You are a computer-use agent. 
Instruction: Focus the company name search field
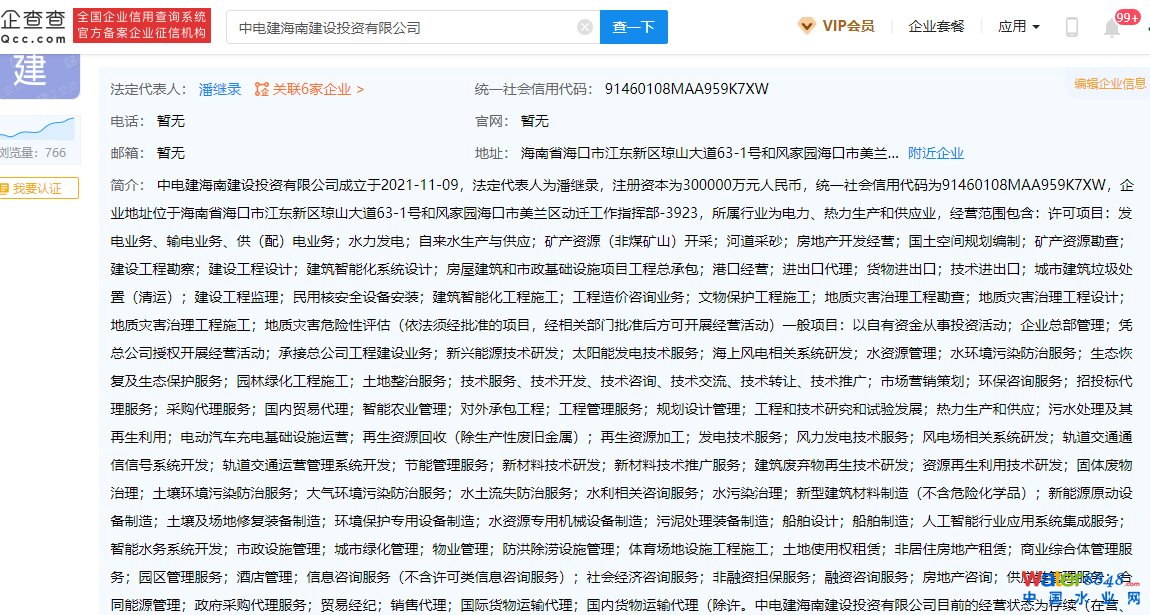pyautogui.click(x=400, y=27)
